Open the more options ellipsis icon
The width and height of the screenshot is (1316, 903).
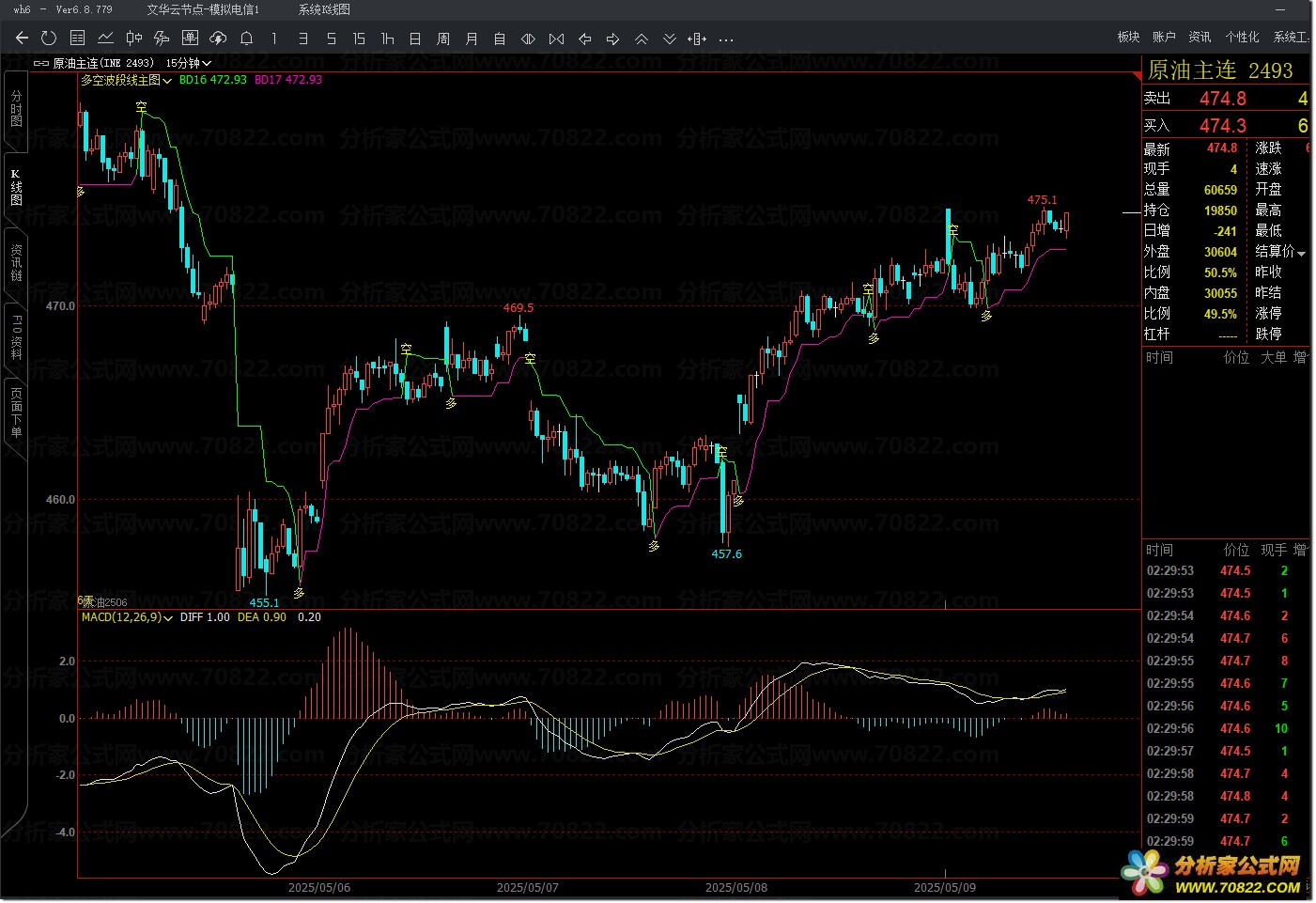coord(725,39)
